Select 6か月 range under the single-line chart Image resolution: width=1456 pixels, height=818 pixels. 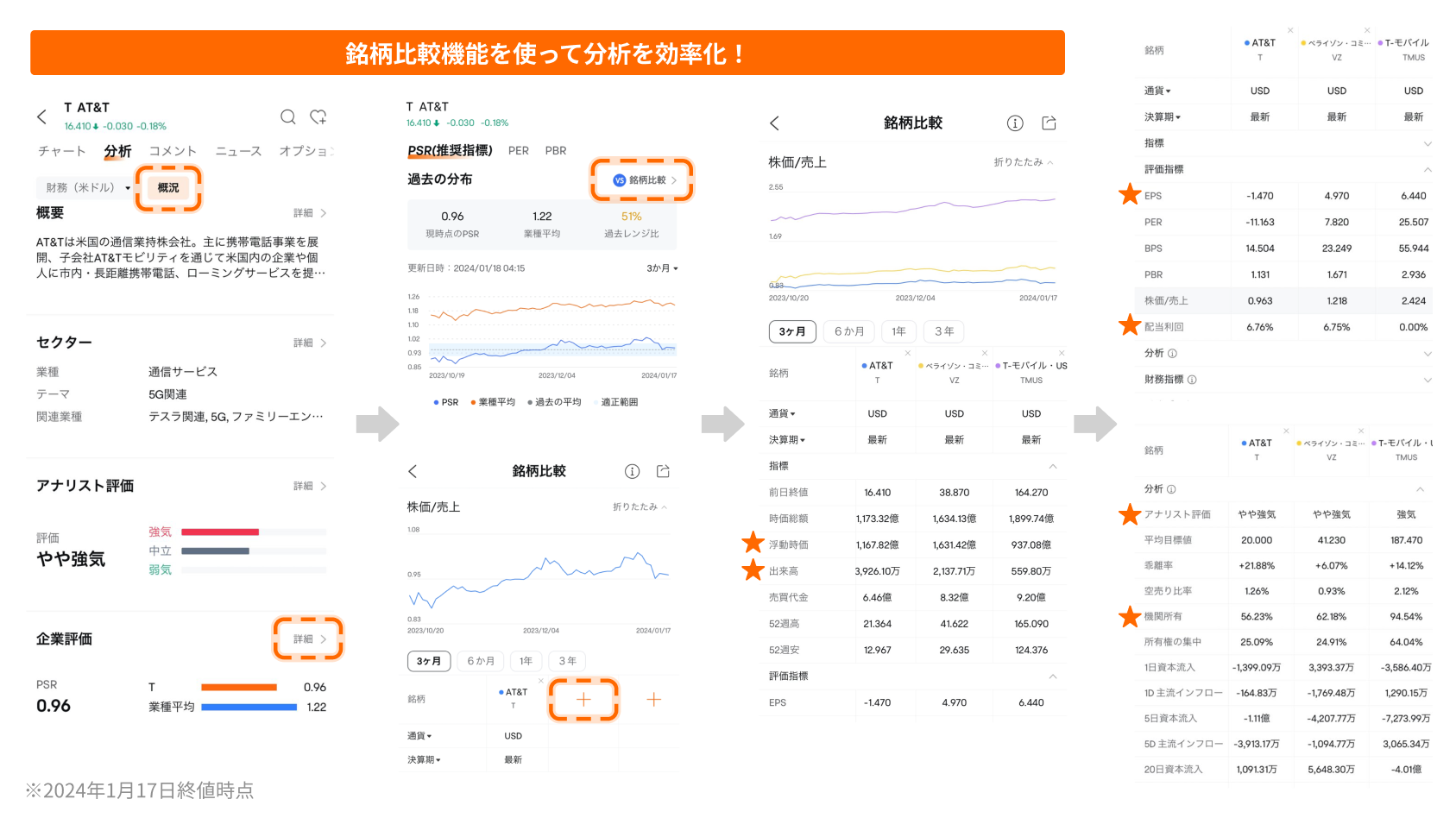(481, 662)
